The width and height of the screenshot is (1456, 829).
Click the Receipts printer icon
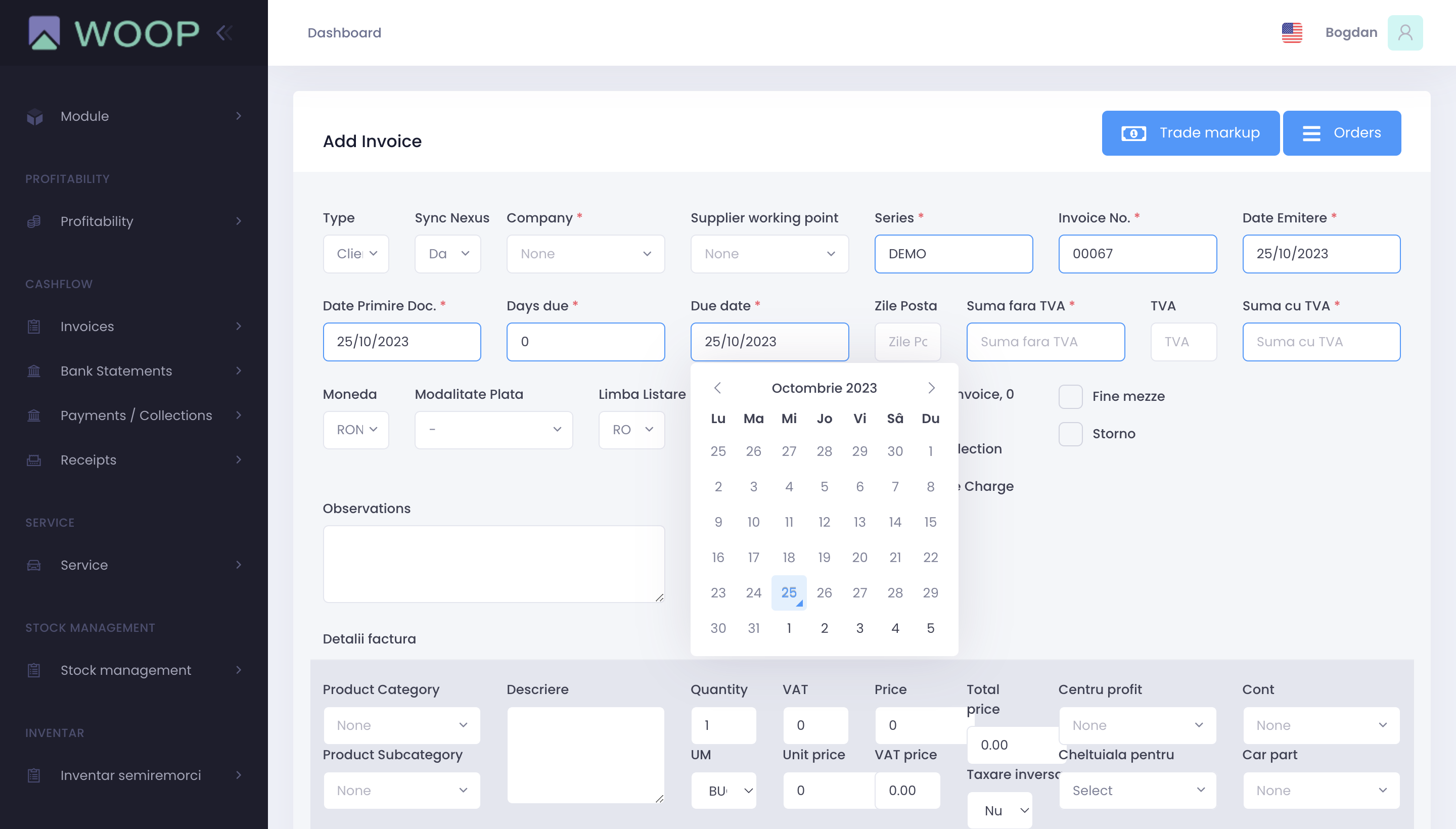(34, 459)
